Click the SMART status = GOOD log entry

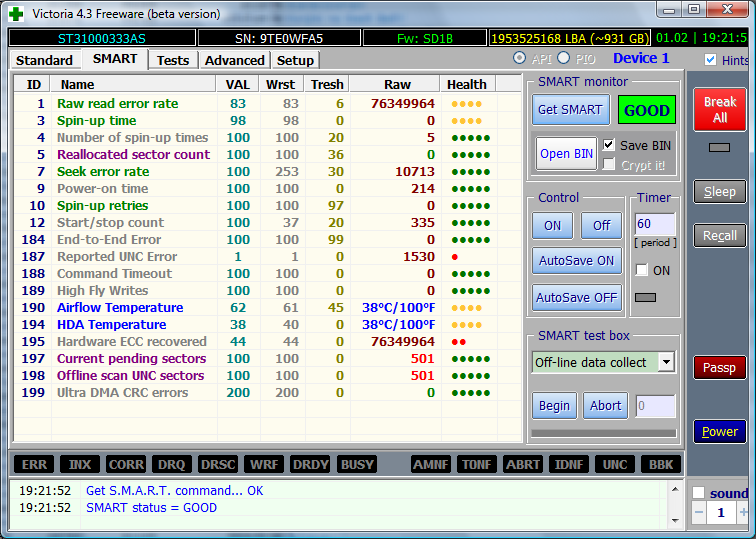click(x=151, y=508)
